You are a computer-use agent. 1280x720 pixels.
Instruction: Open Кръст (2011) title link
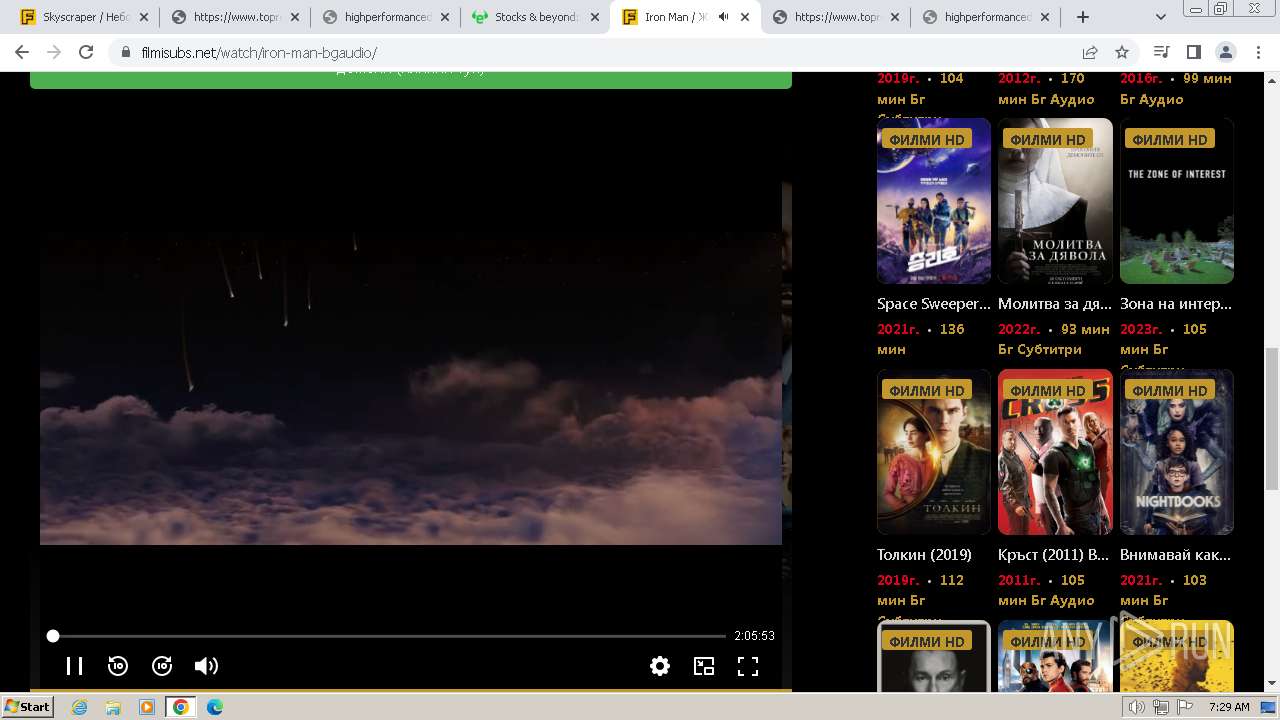click(1055, 555)
